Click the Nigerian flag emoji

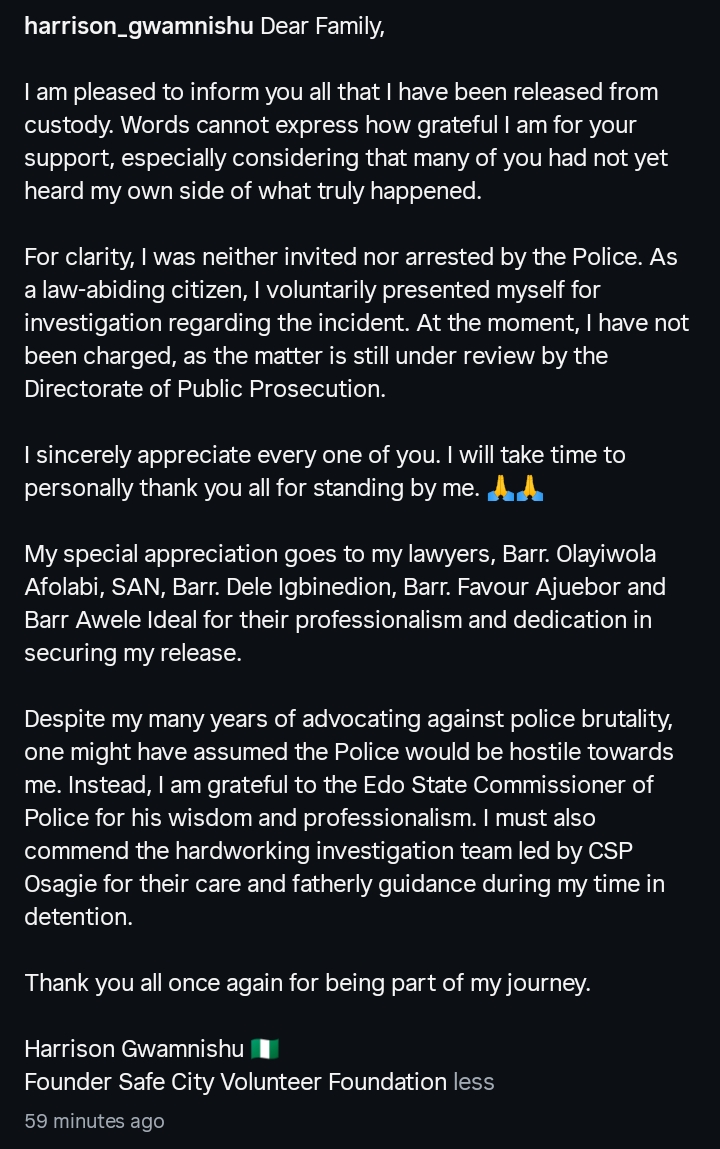click(265, 1049)
